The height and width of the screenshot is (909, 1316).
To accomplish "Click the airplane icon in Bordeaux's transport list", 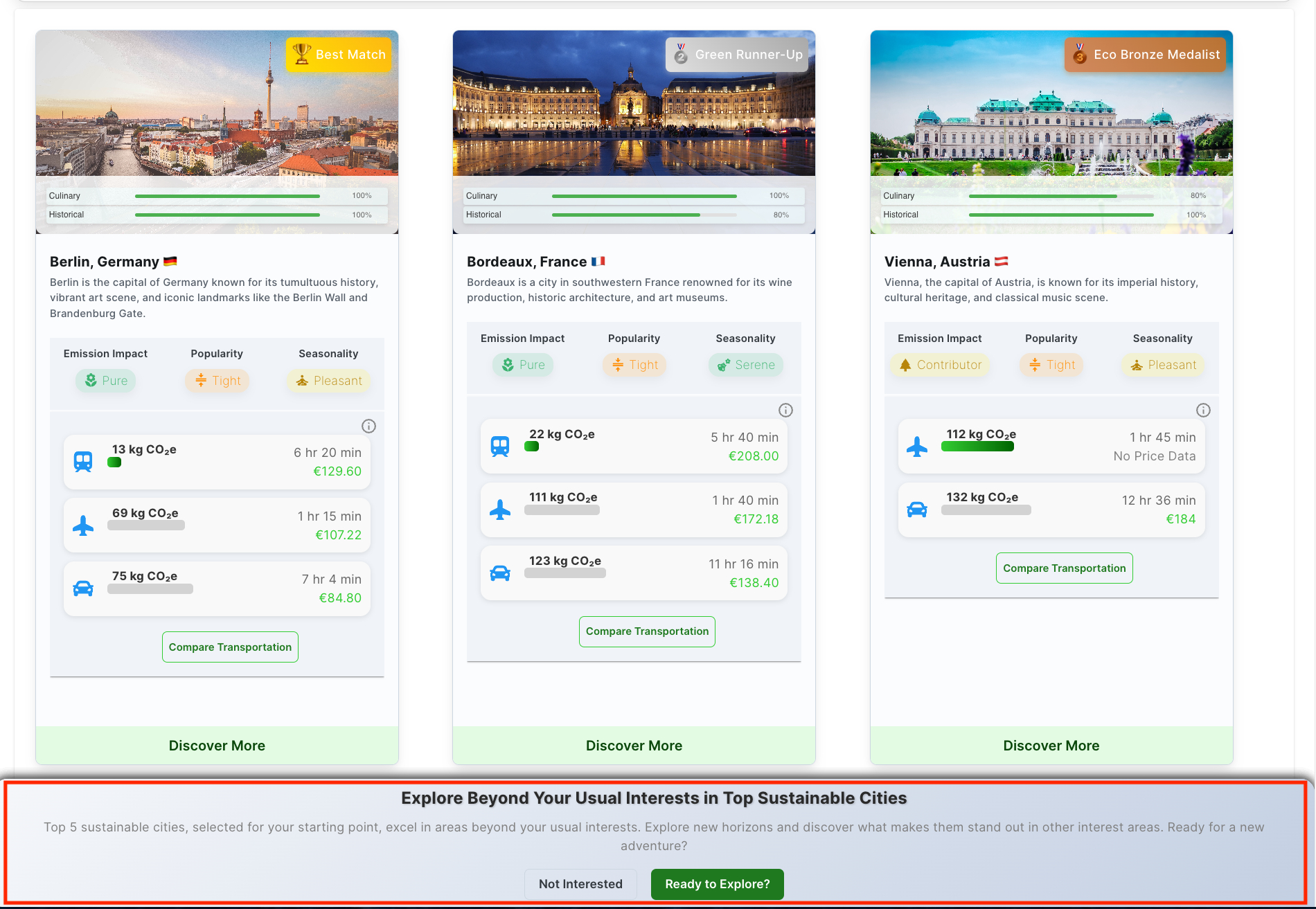I will [500, 510].
